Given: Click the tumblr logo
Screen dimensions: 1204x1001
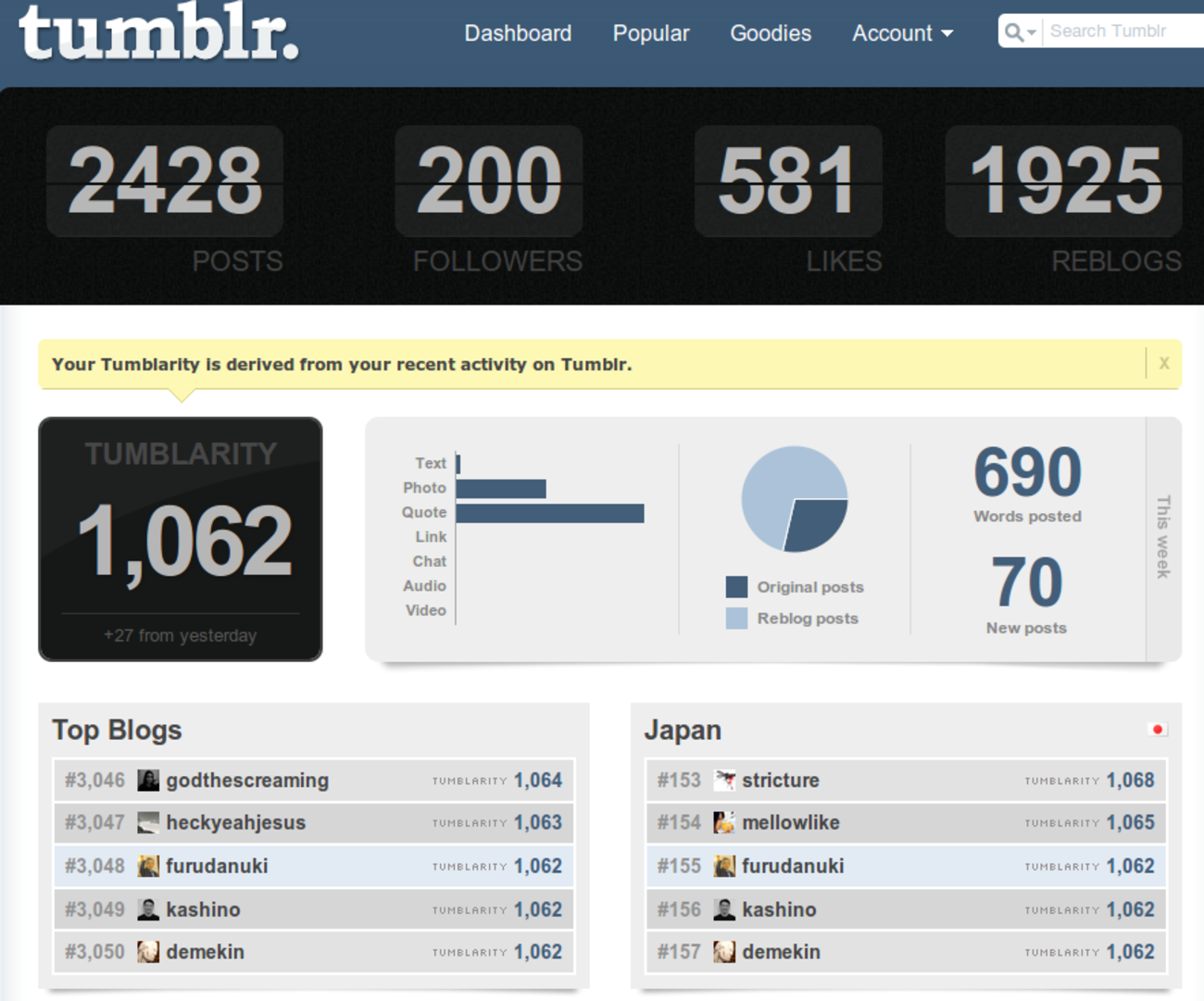Looking at the screenshot, I should coord(158,32).
